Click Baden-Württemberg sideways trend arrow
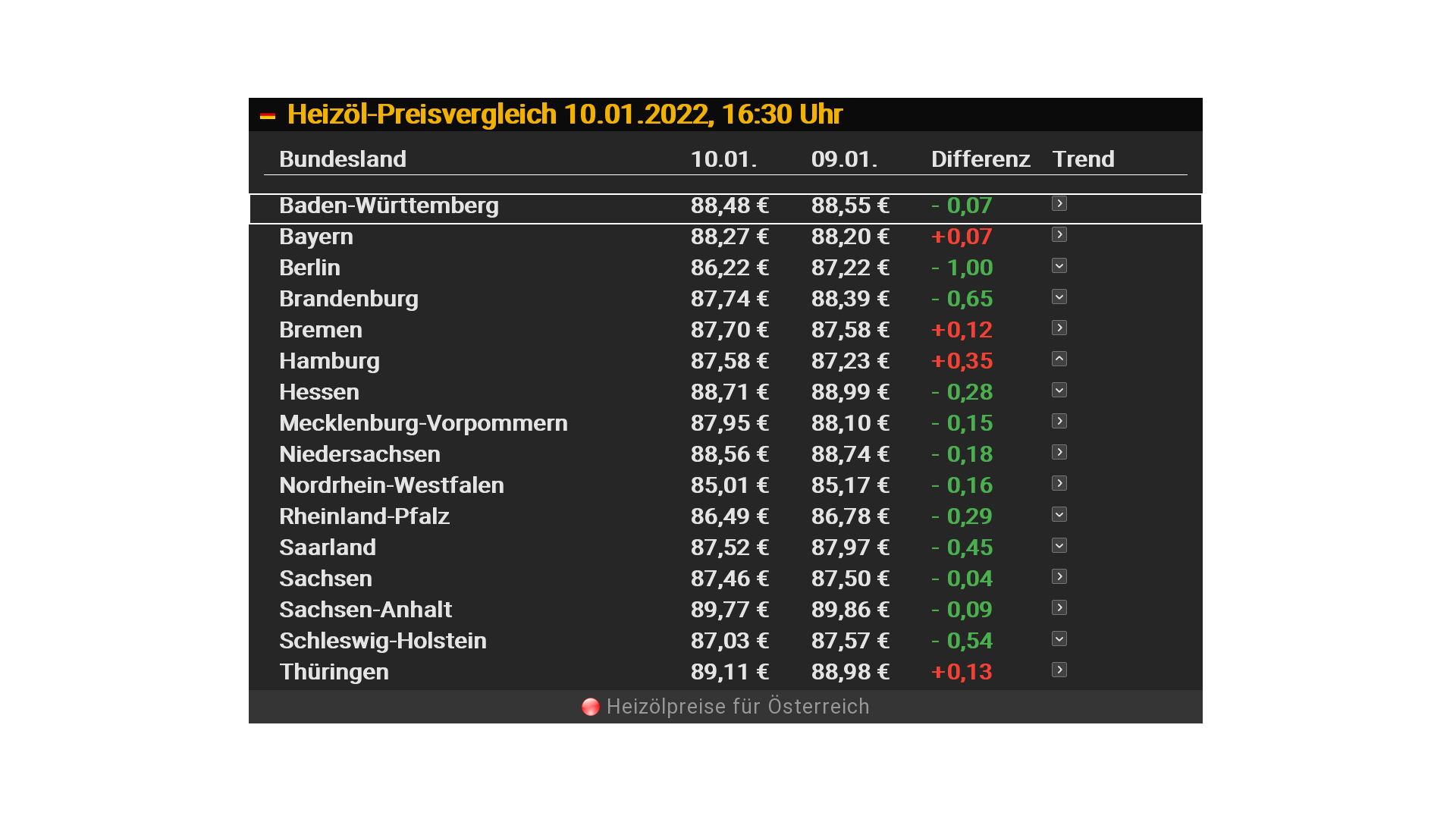The height and width of the screenshot is (819, 1456). tap(1059, 204)
